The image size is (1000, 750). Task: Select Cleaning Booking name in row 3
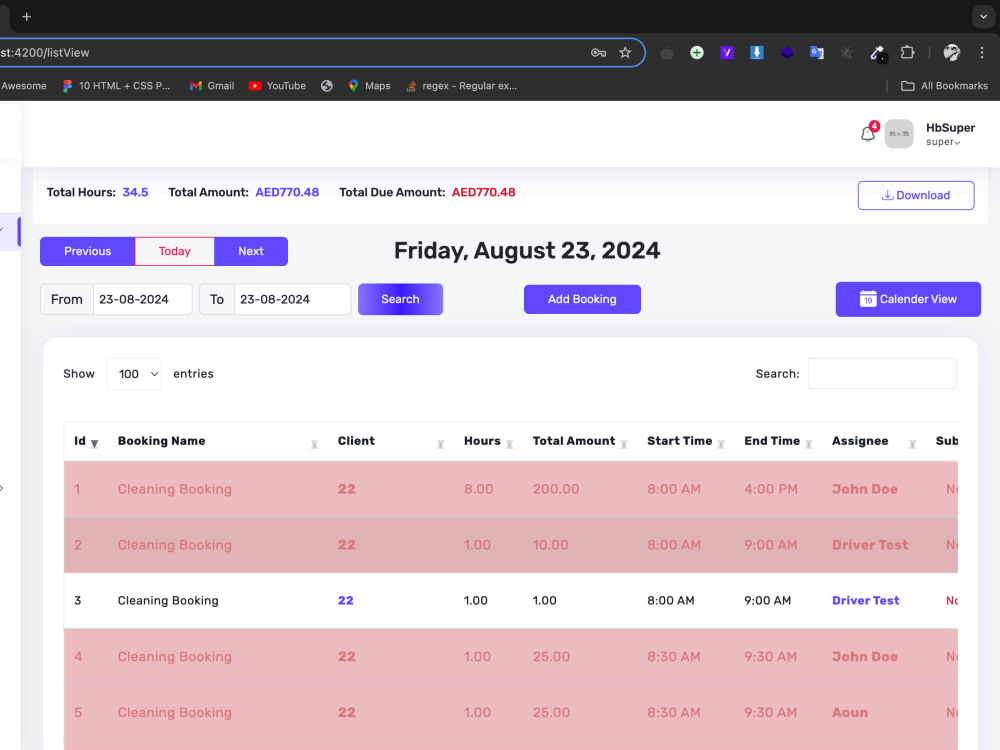click(x=168, y=600)
